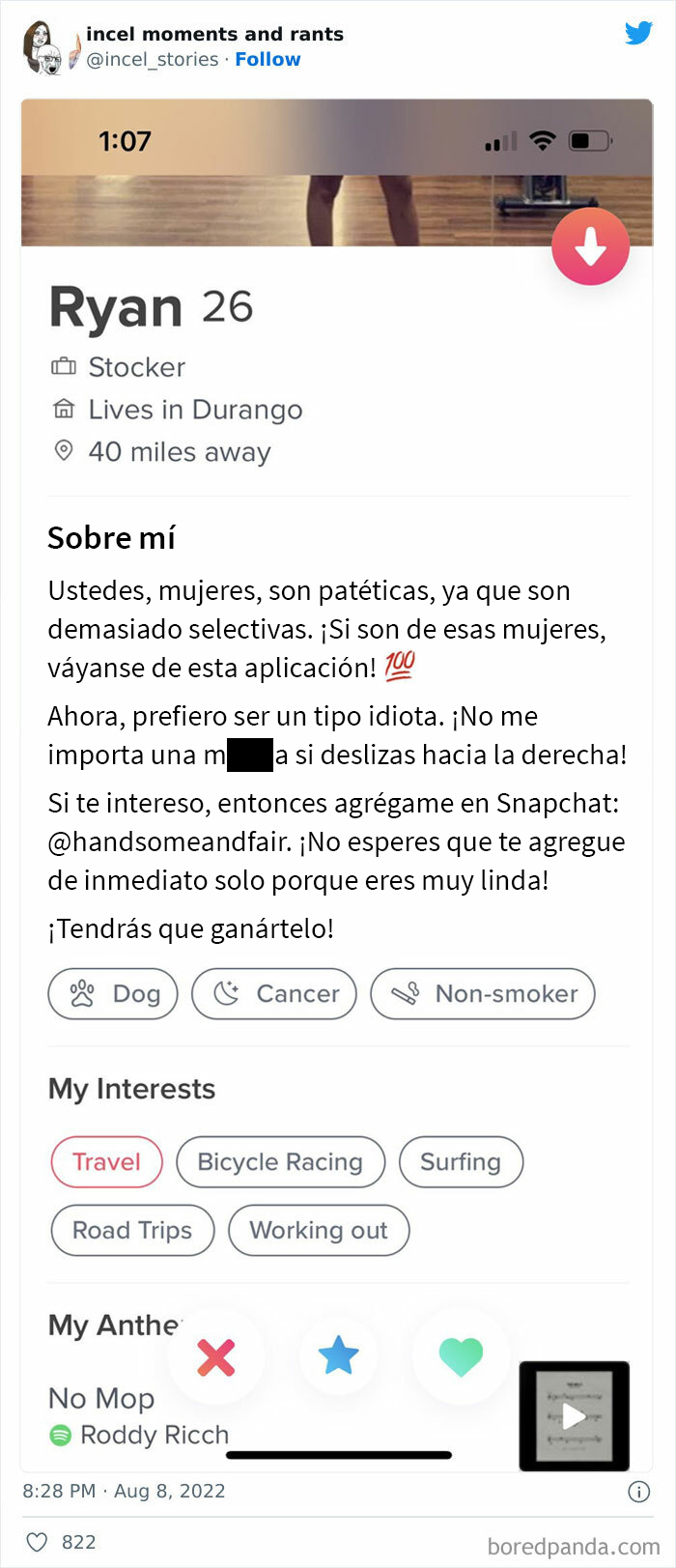Select the Working out interest chip
The width and height of the screenshot is (676, 1568).
pyautogui.click(x=319, y=1230)
